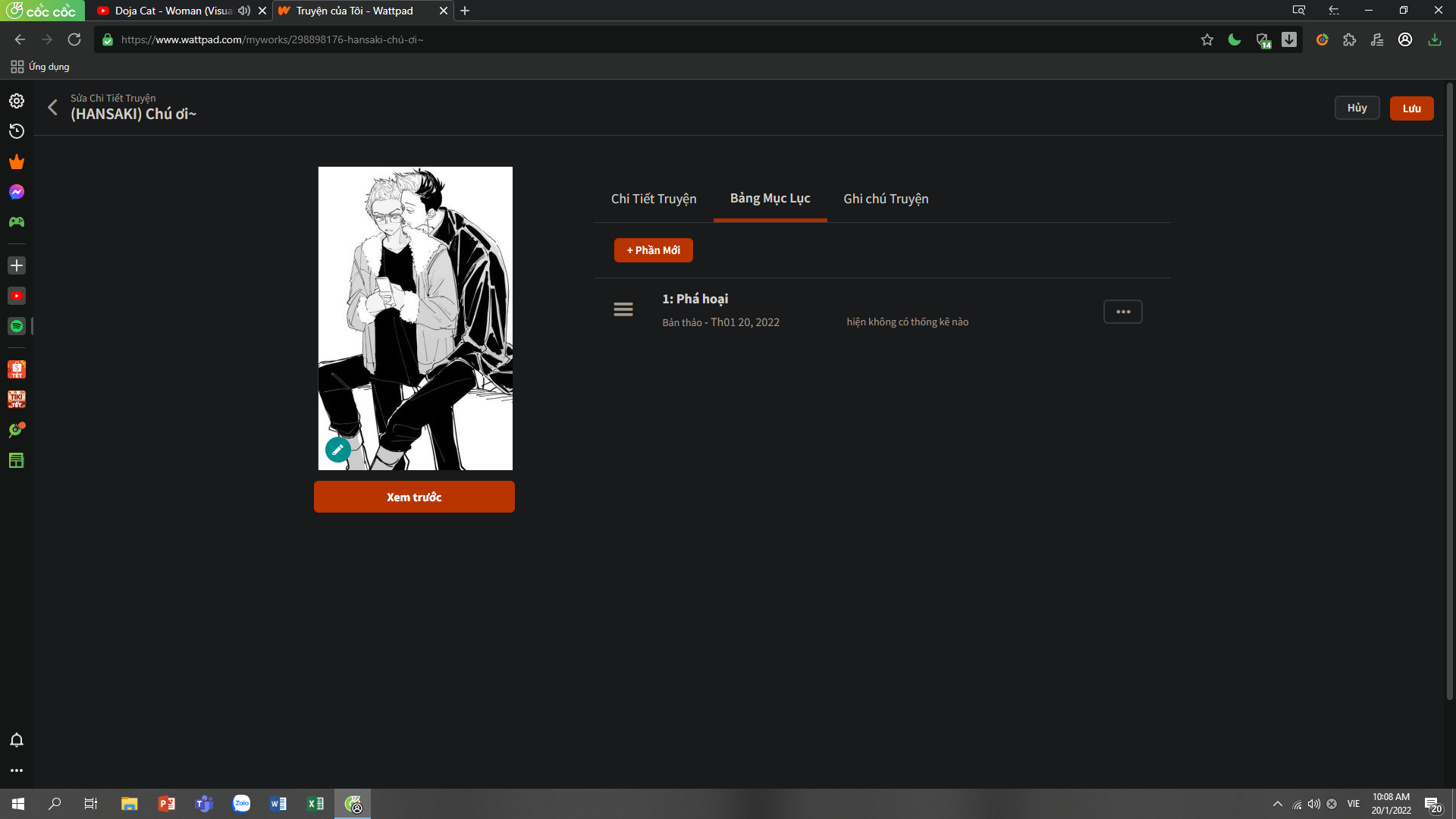The height and width of the screenshot is (819, 1456).
Task: Open File Explorer from taskbar
Action: 129,804
